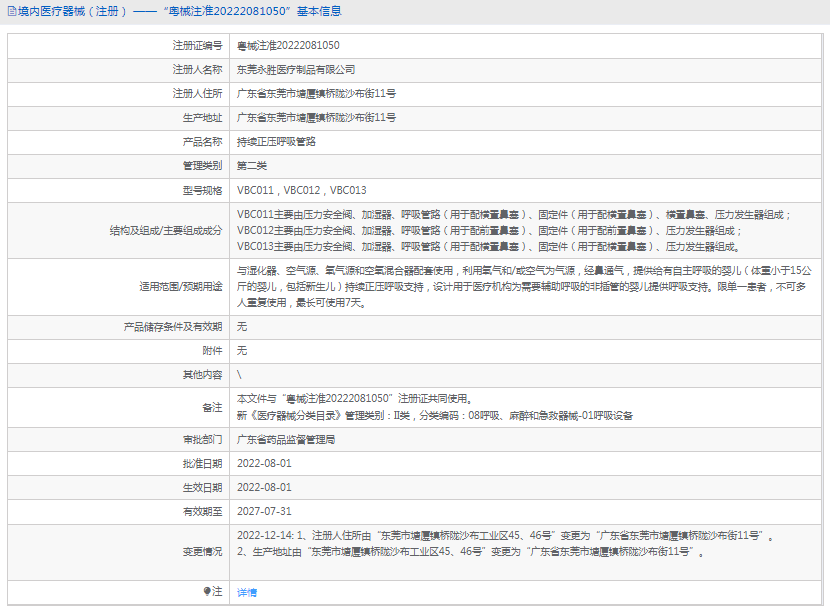Click the 适用范围/预期用途 row label

pos(181,286)
